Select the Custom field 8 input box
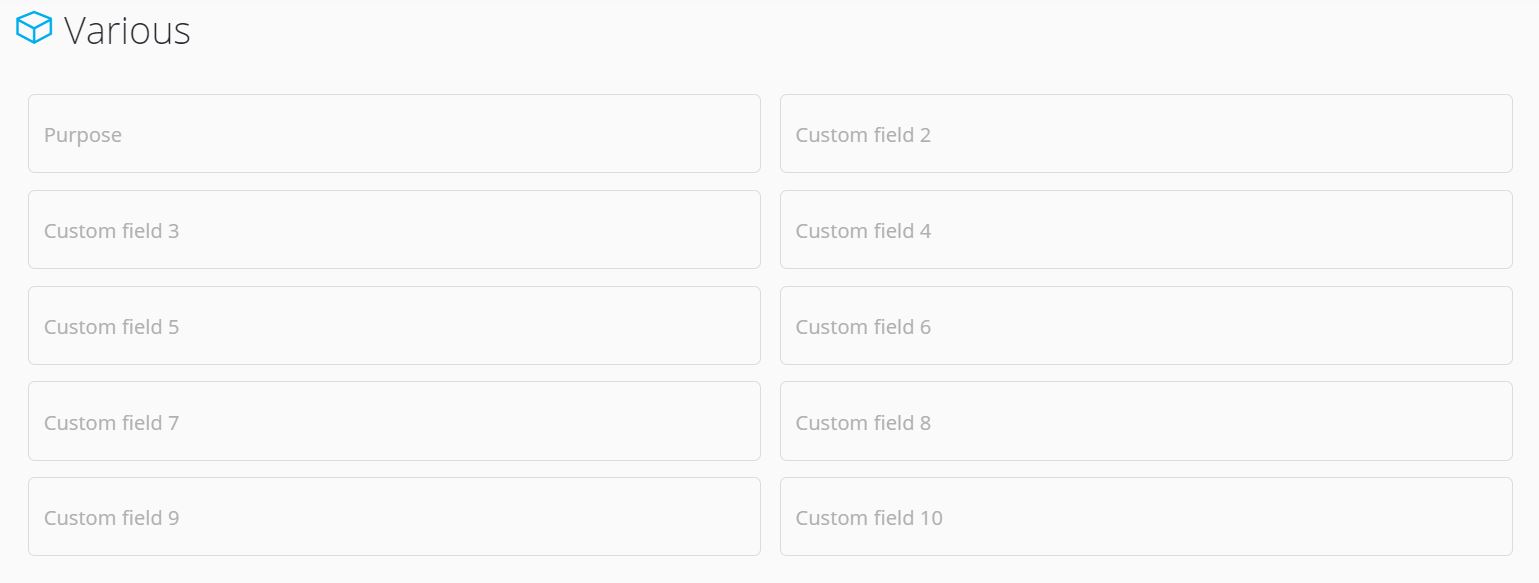Viewport: 1539px width, 583px height. coord(1146,421)
